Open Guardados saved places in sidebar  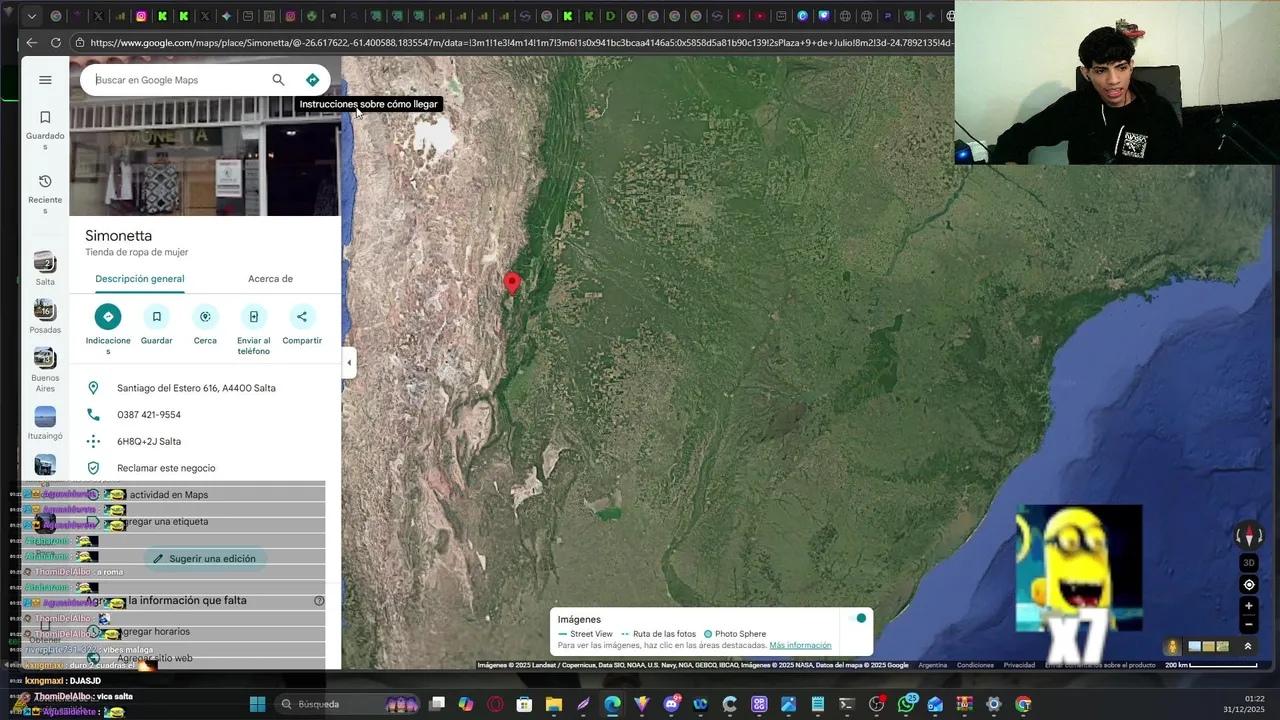[45, 130]
